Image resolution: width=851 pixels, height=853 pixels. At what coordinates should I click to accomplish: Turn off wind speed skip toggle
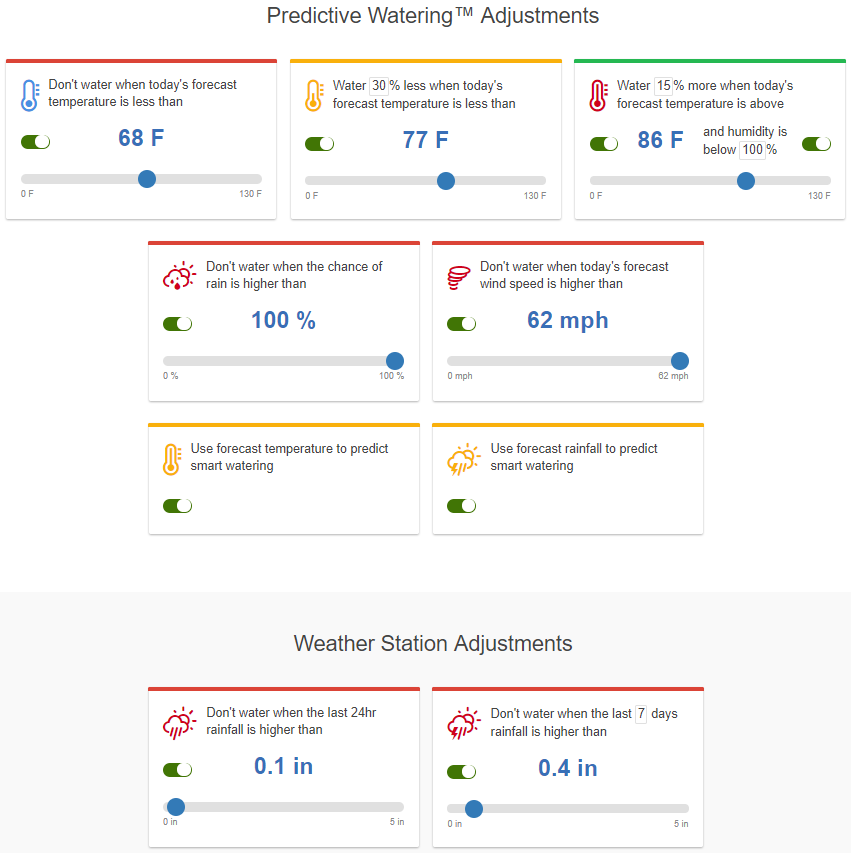[x=461, y=324]
